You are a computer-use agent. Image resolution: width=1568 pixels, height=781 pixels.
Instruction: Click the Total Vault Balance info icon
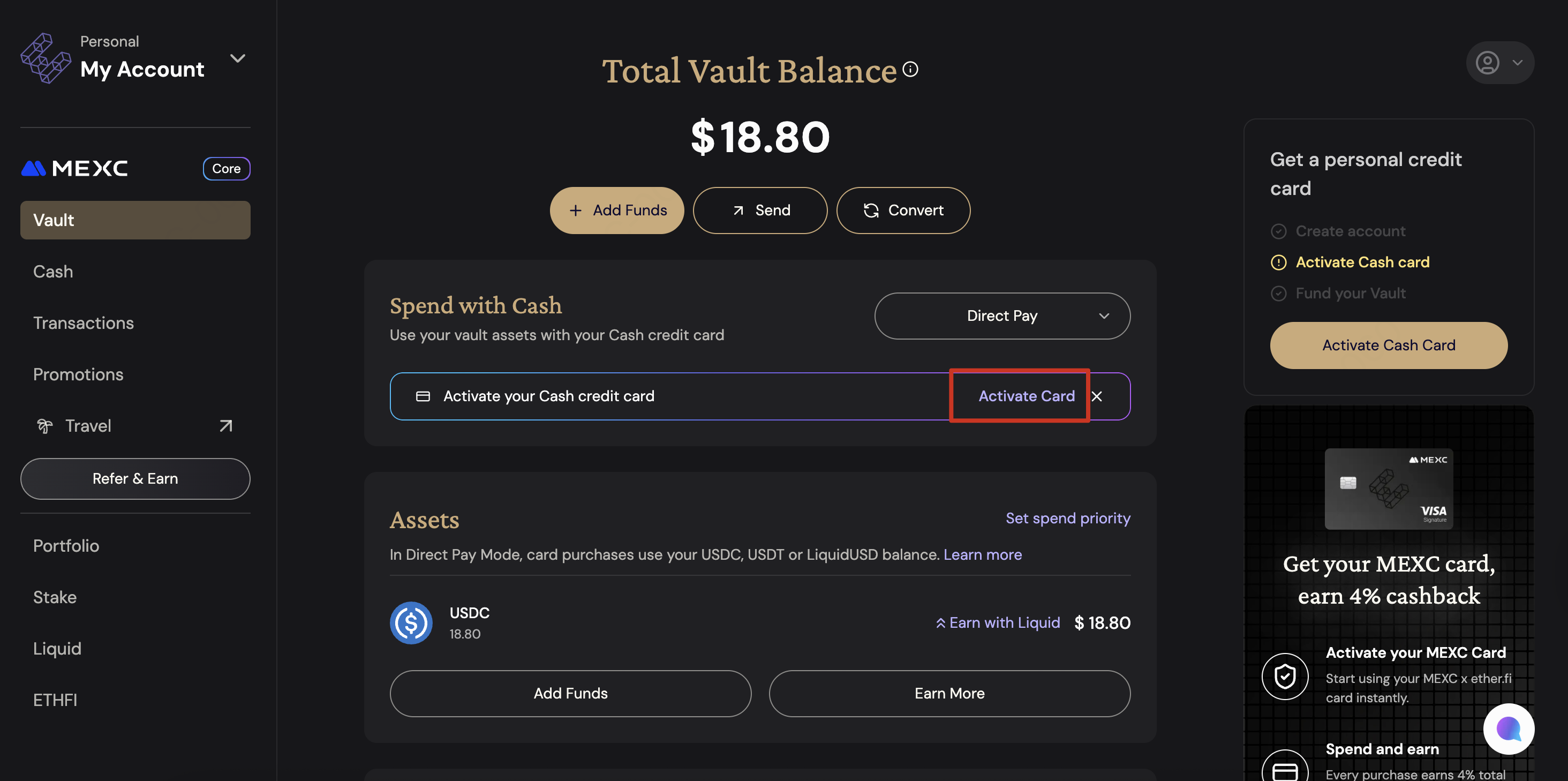(x=910, y=70)
